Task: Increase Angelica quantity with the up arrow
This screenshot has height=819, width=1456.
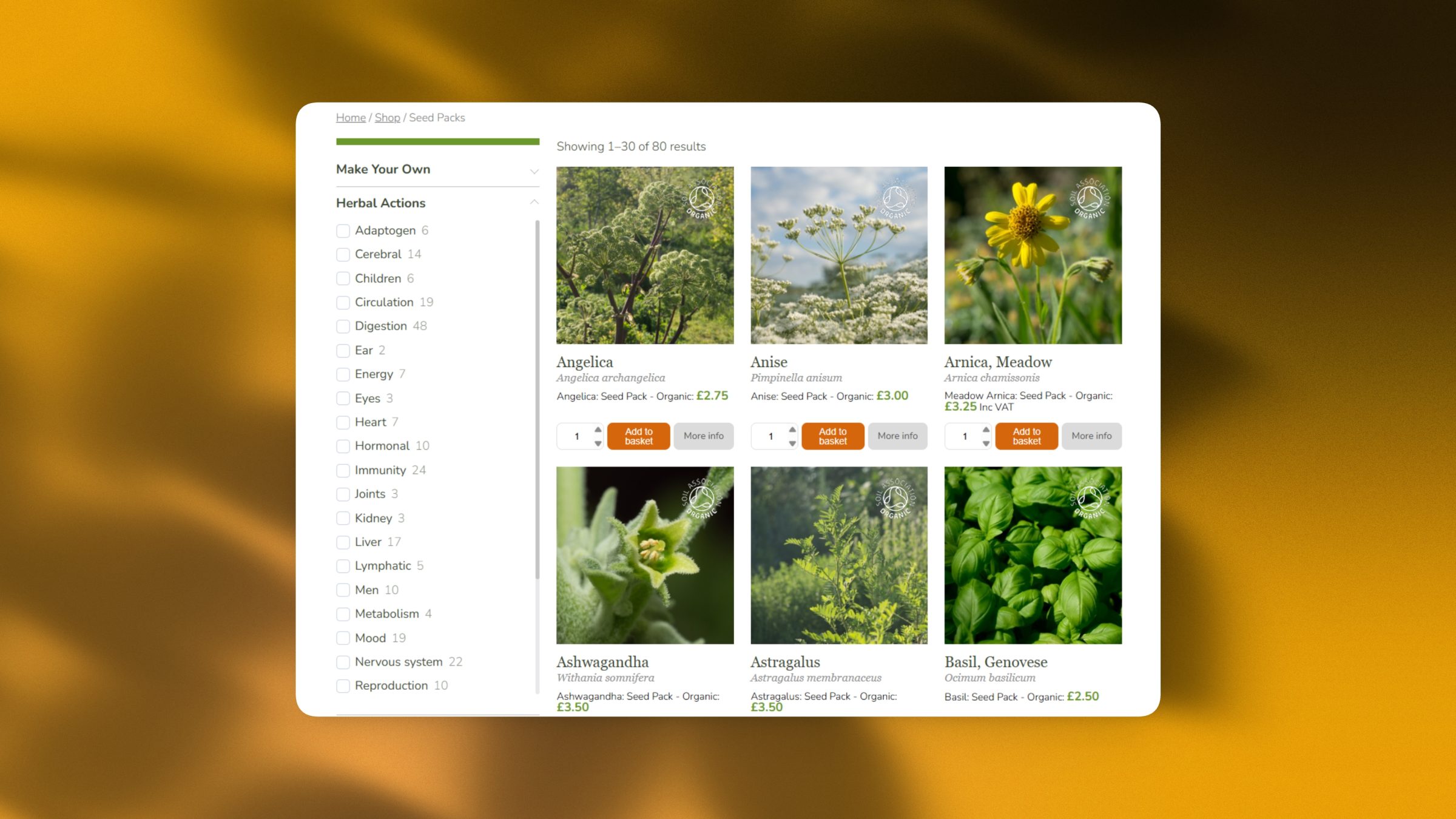Action: [598, 430]
